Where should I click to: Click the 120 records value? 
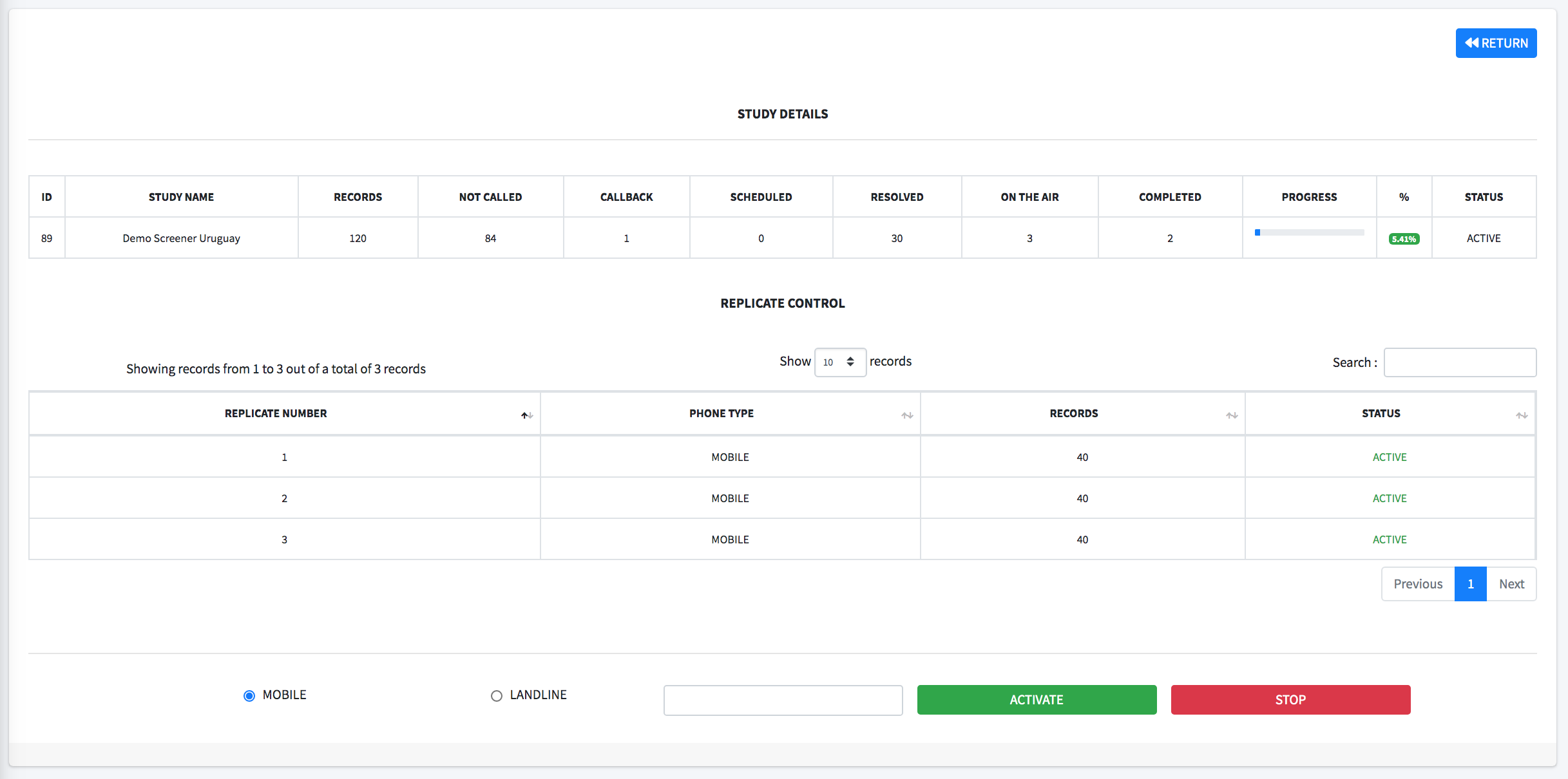coord(358,238)
